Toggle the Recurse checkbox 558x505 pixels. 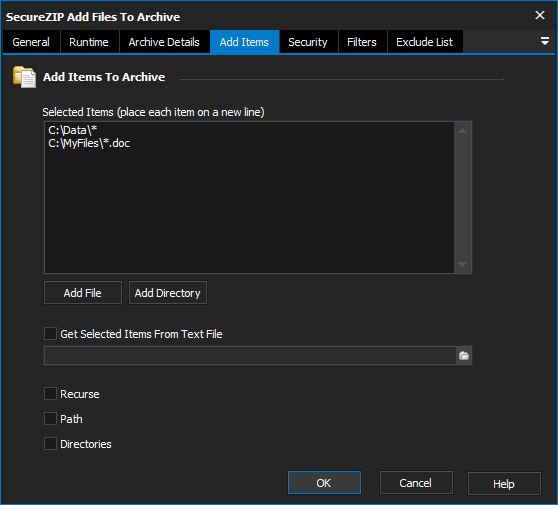[x=50, y=394]
